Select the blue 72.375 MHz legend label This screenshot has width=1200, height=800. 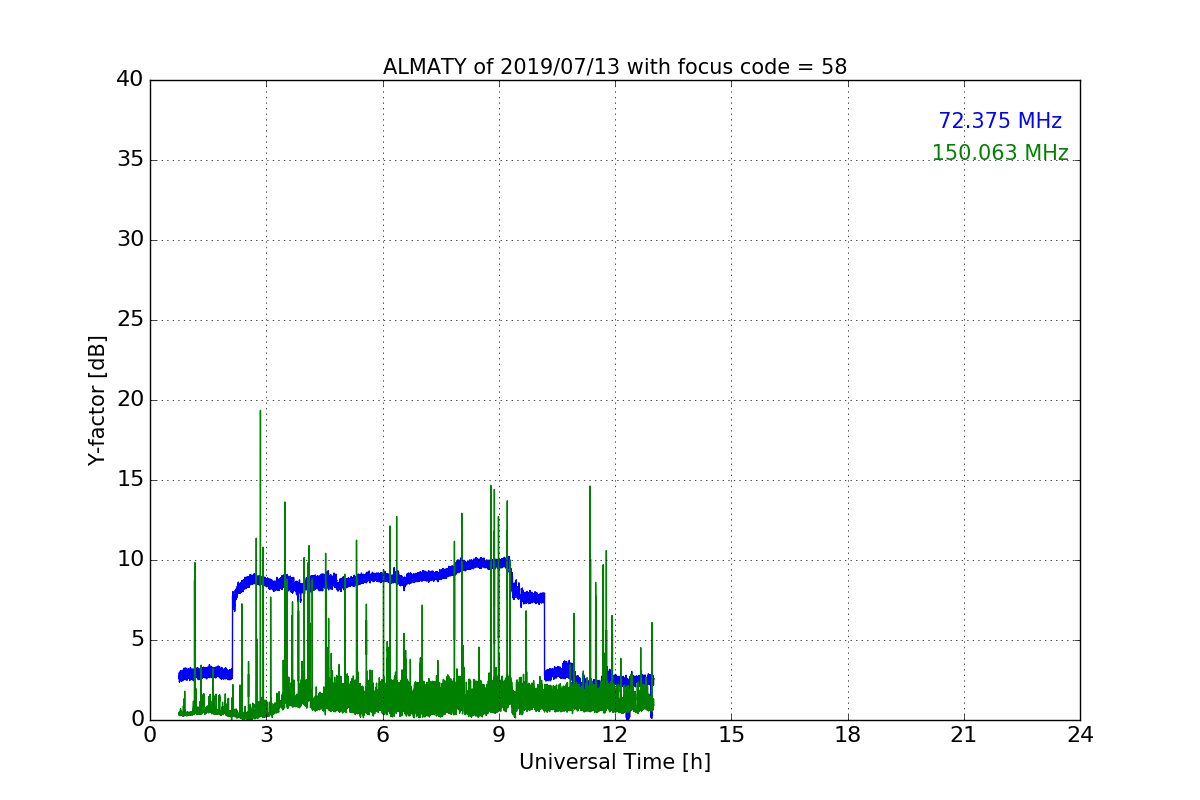[x=1000, y=121]
